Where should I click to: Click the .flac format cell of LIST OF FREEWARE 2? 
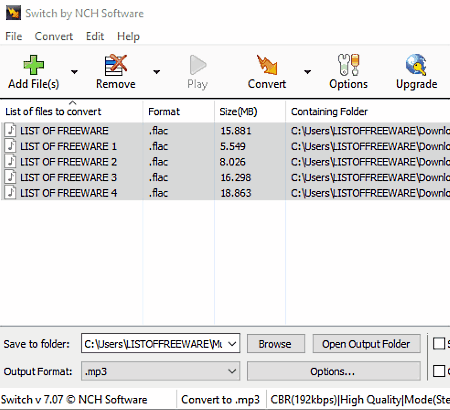158,162
